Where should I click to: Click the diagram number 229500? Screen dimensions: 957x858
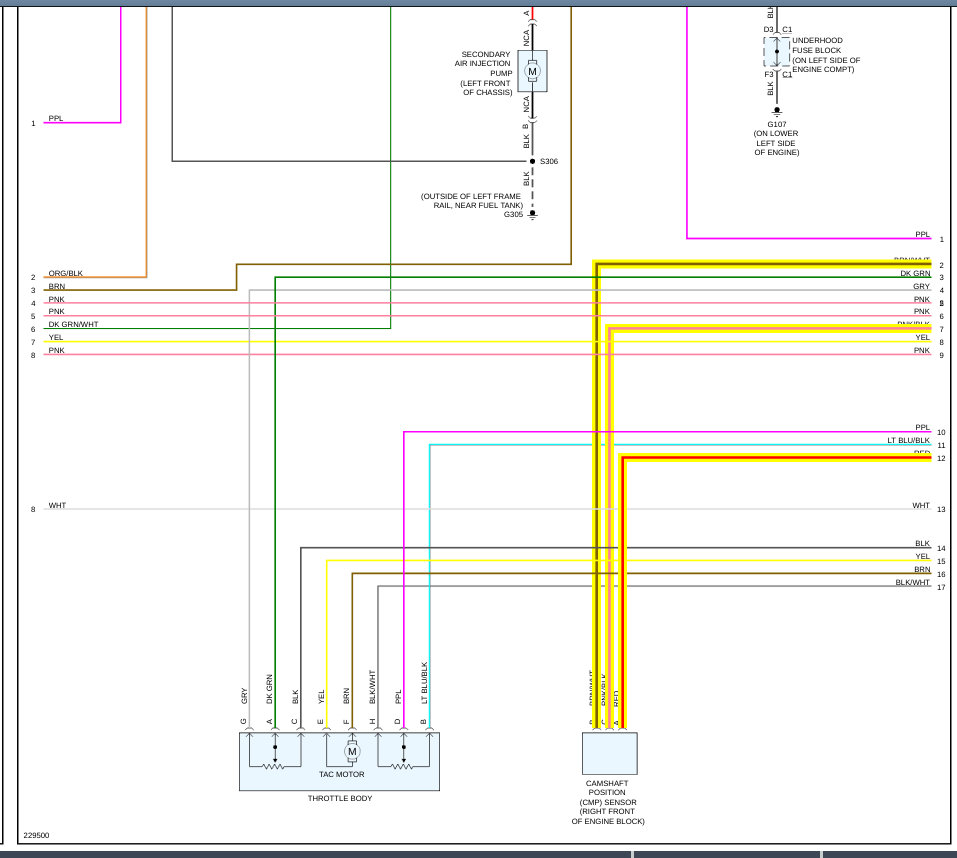(36, 835)
